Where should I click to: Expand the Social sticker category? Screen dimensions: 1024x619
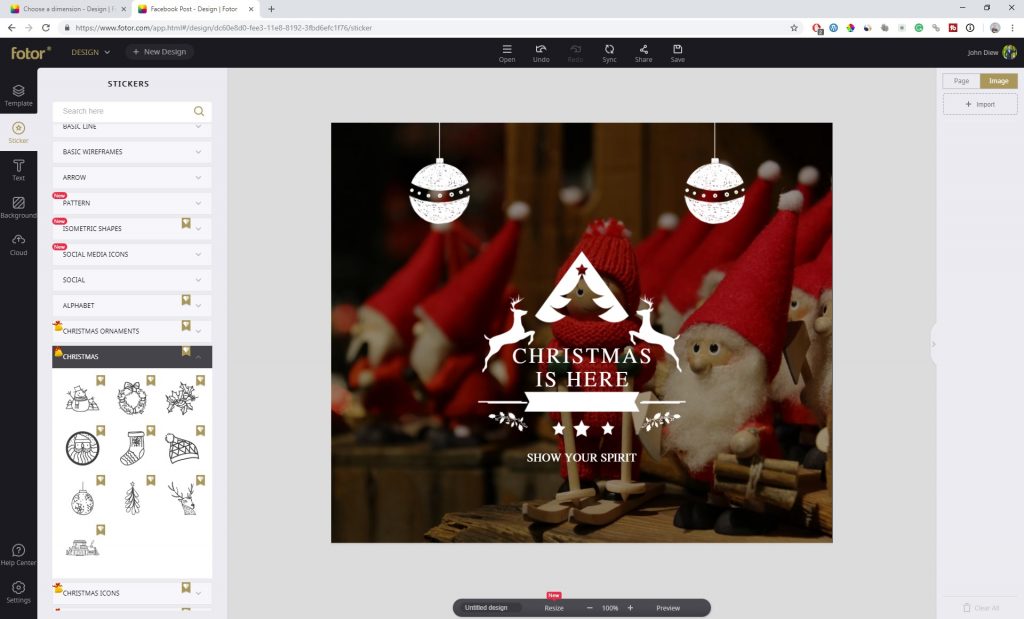[132, 279]
